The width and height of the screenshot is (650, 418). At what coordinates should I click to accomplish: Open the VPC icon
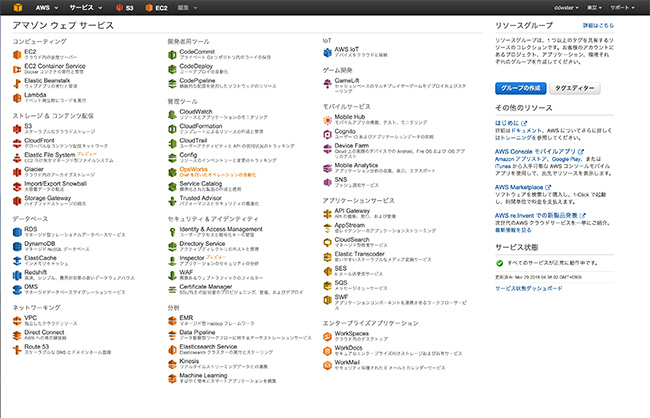17,321
